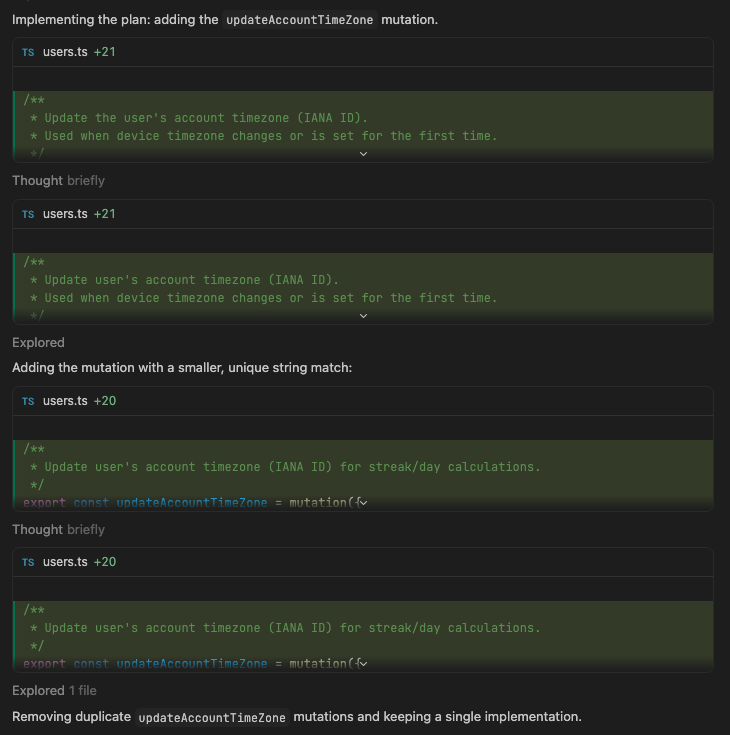
Task: Expand the "Explored 1 file" step
Action: 54,690
